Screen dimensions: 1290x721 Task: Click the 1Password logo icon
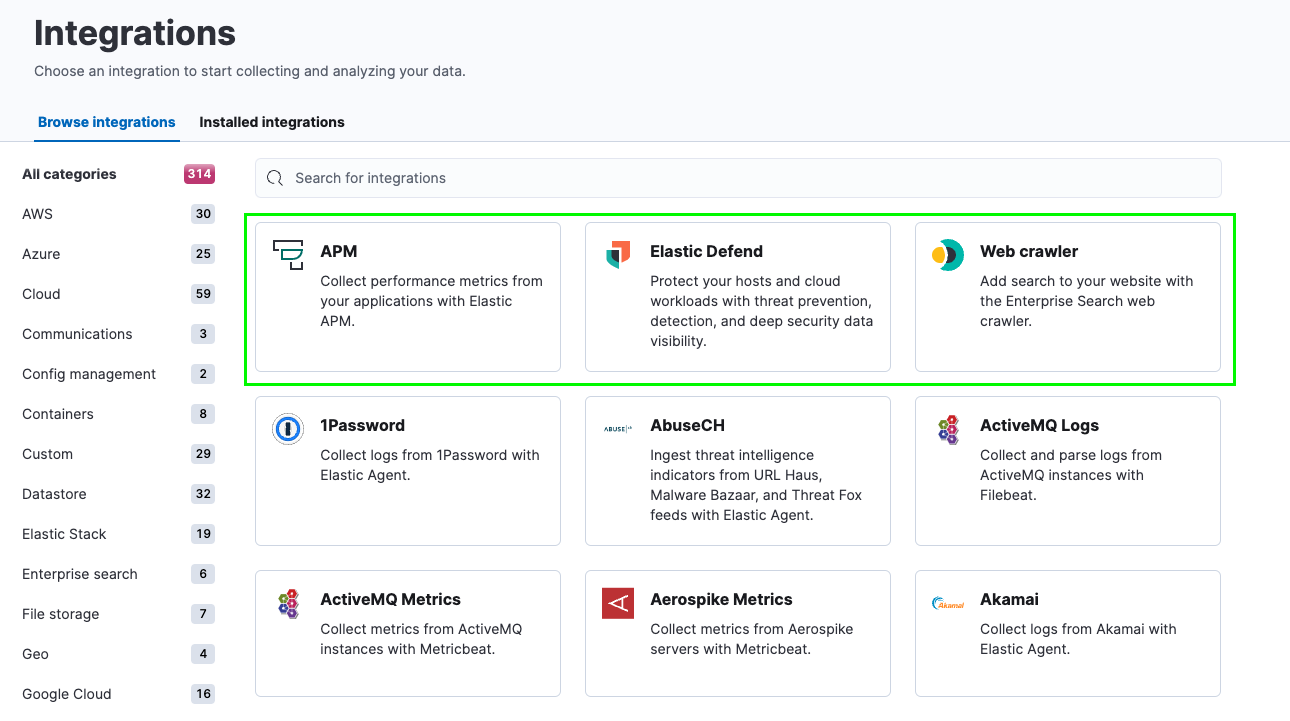pyautogui.click(x=288, y=429)
